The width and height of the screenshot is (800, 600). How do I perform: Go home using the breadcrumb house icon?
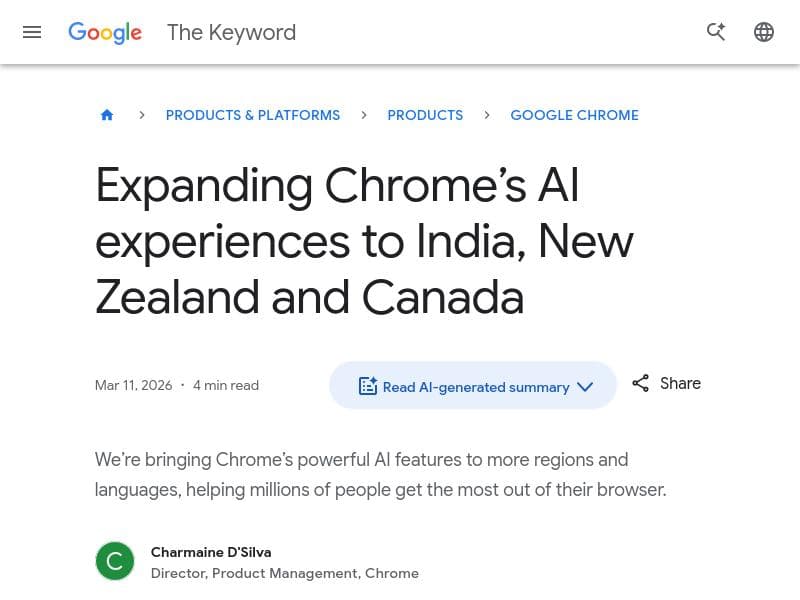coord(107,115)
